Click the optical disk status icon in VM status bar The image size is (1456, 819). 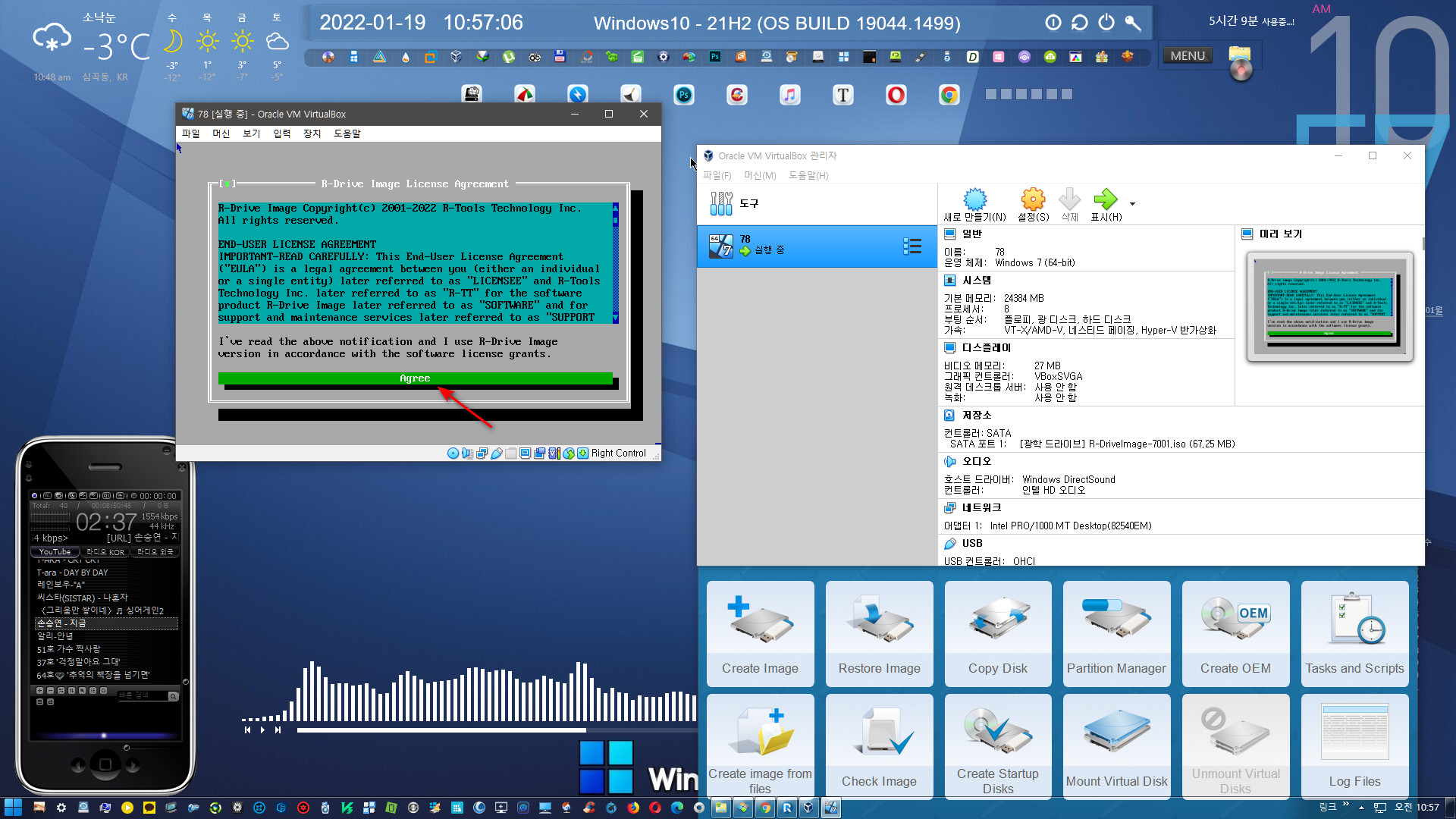(x=453, y=453)
